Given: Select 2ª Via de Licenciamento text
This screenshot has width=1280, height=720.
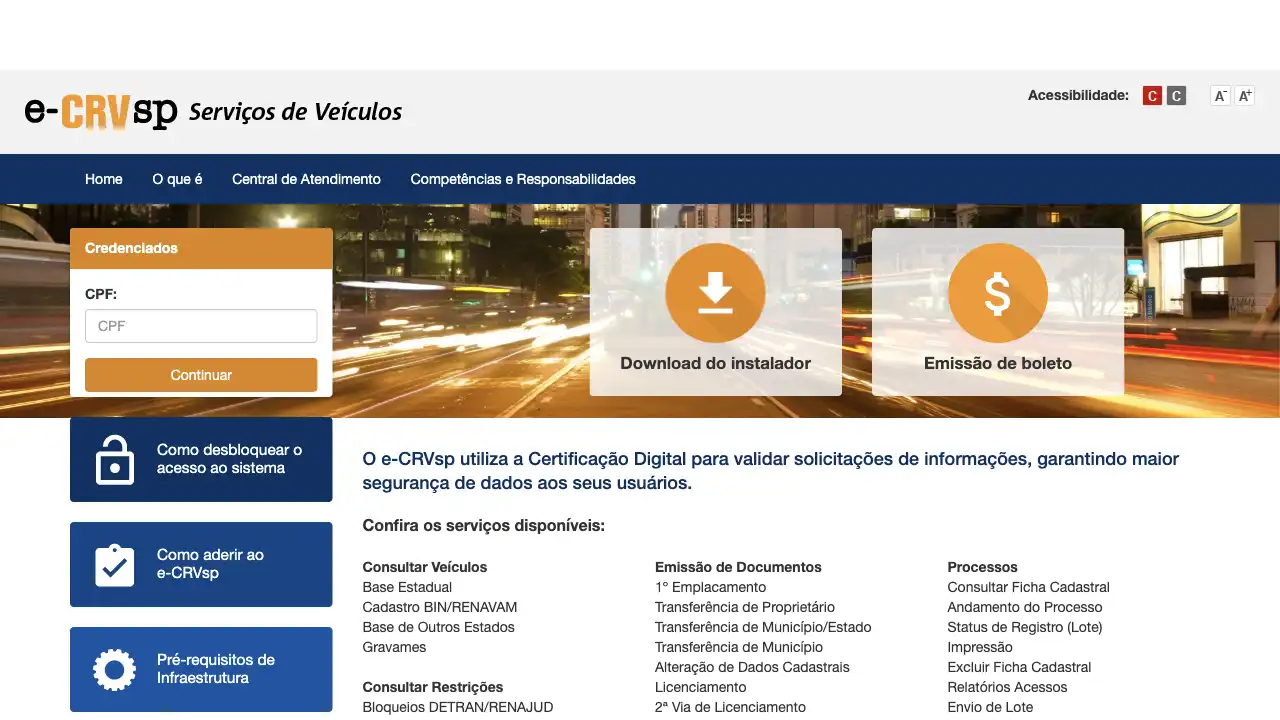Looking at the screenshot, I should click(730, 707).
